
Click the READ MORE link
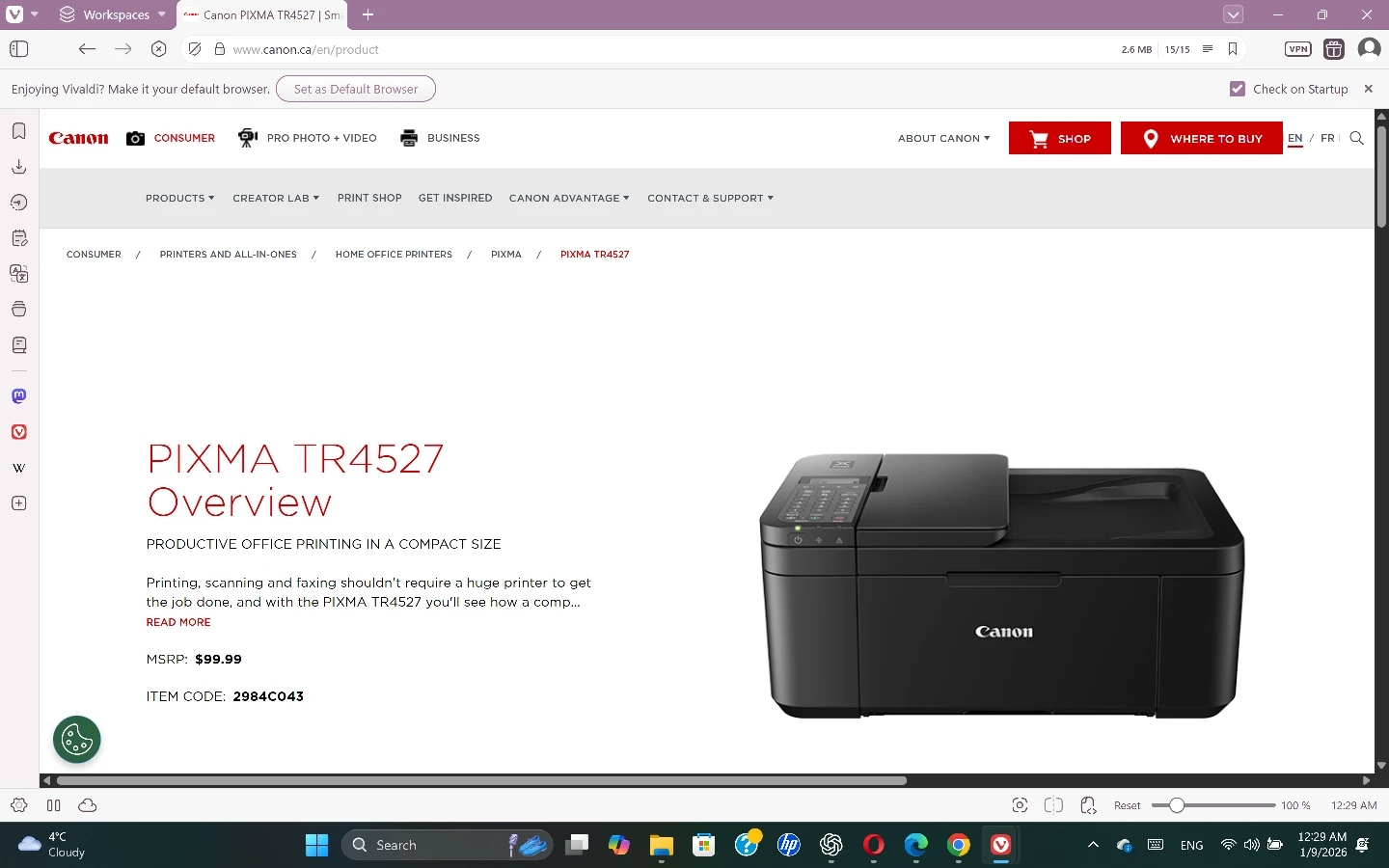click(178, 622)
